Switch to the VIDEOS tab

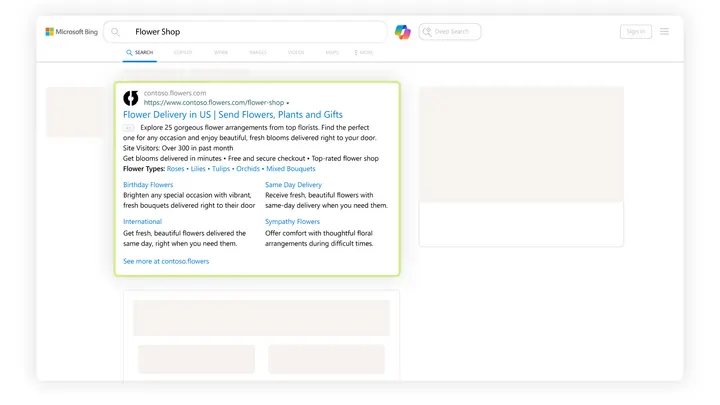point(296,52)
